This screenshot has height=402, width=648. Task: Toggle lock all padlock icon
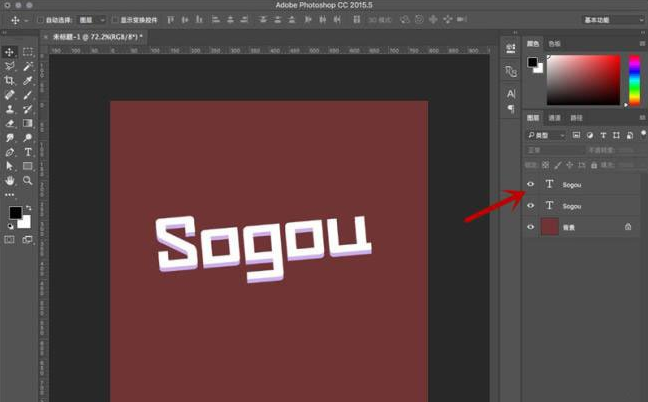[x=594, y=165]
